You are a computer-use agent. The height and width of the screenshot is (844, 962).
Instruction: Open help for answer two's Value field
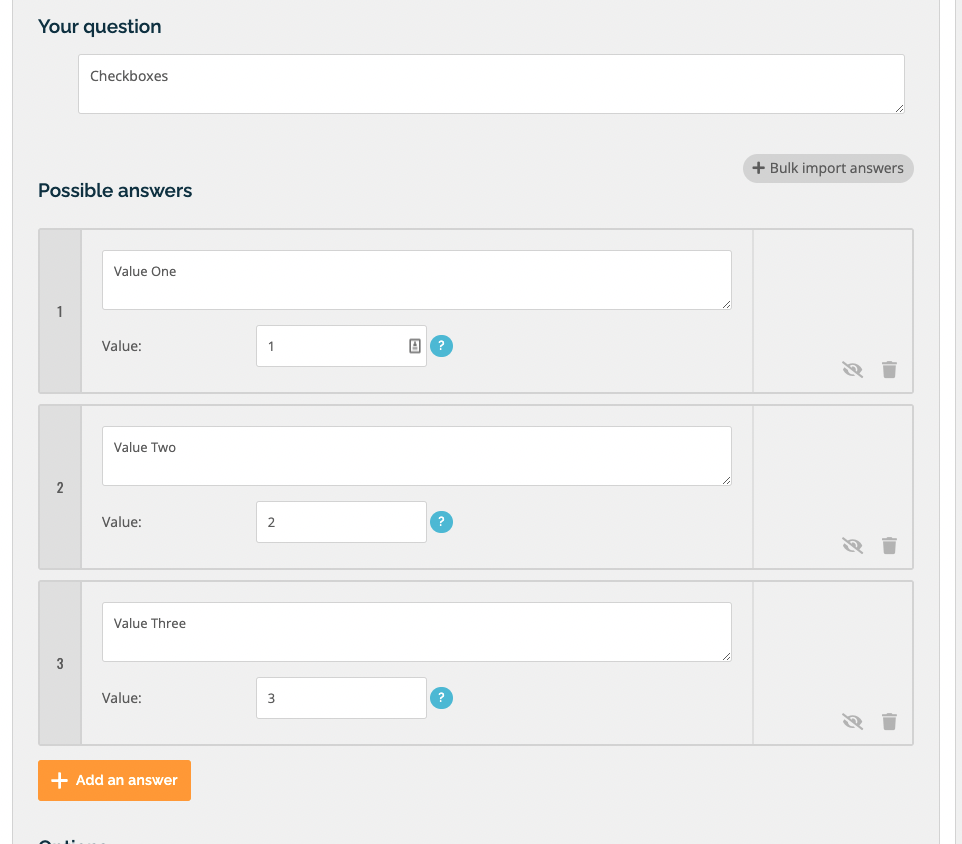coord(441,521)
